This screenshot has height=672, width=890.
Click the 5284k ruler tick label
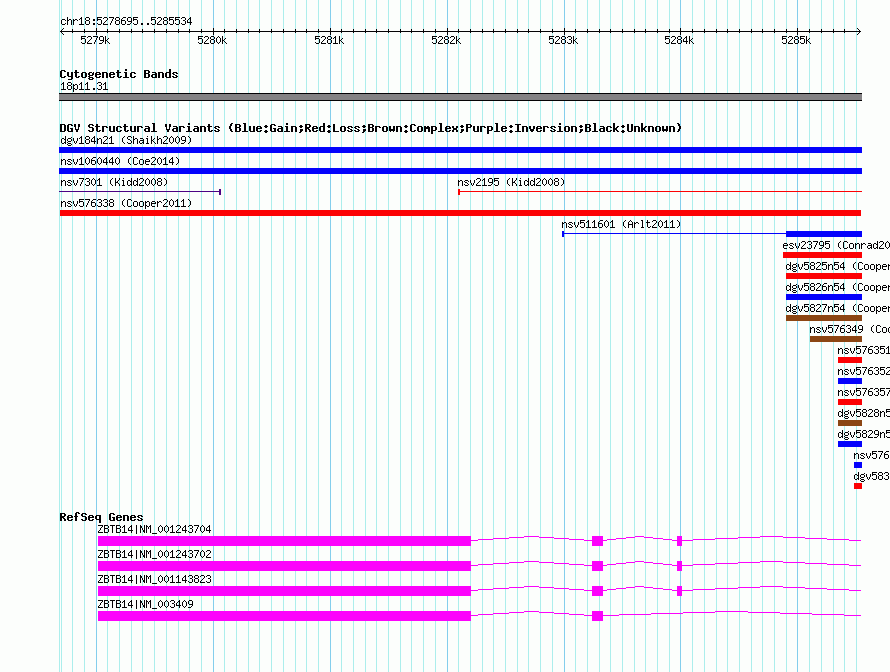point(679,40)
